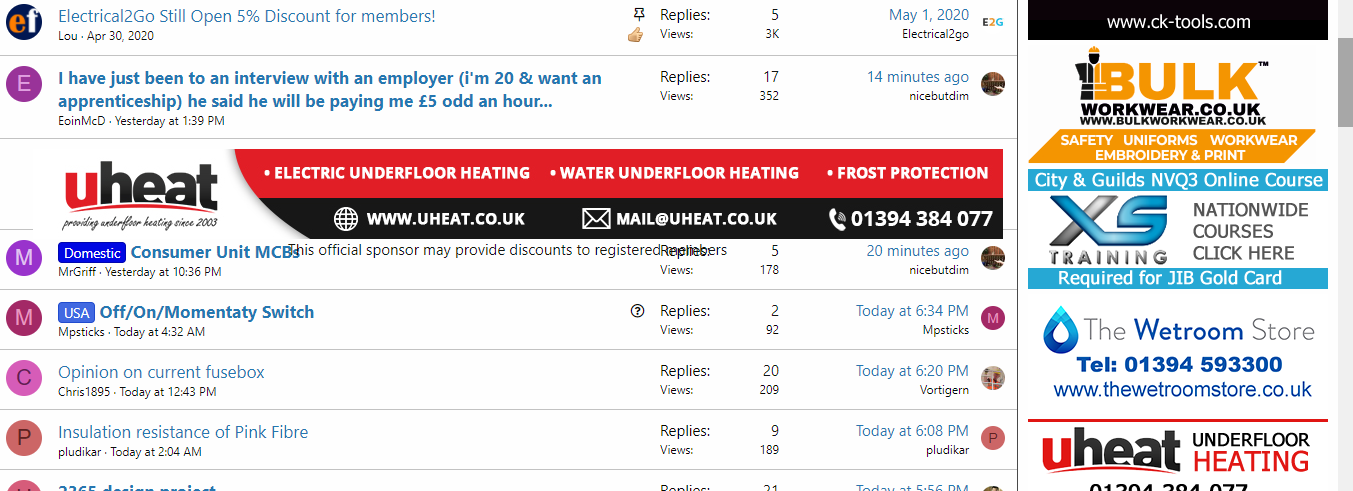Click pludikar's last-poster P avatar
This screenshot has width=1353, height=491.
992,438
